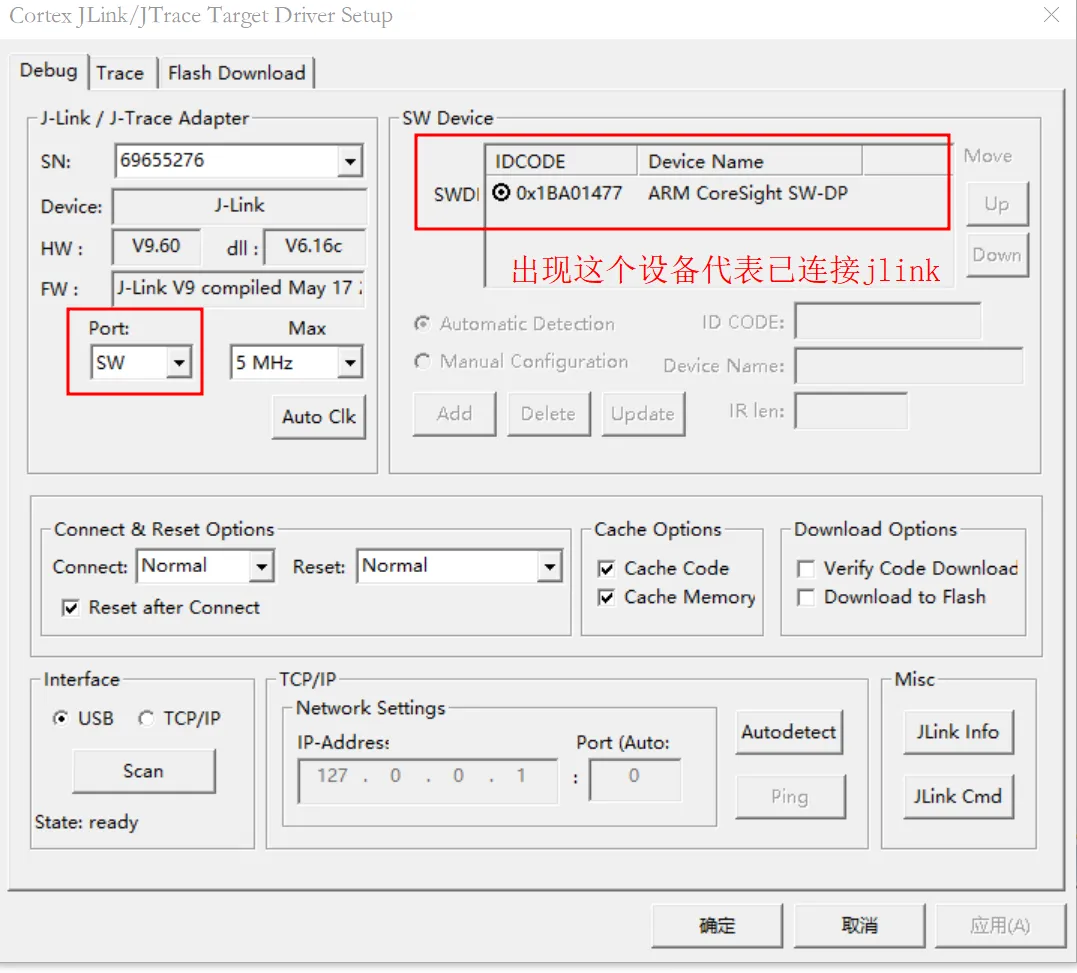Select Manual Configuration radio button
The image size is (1077, 973).
tap(422, 361)
